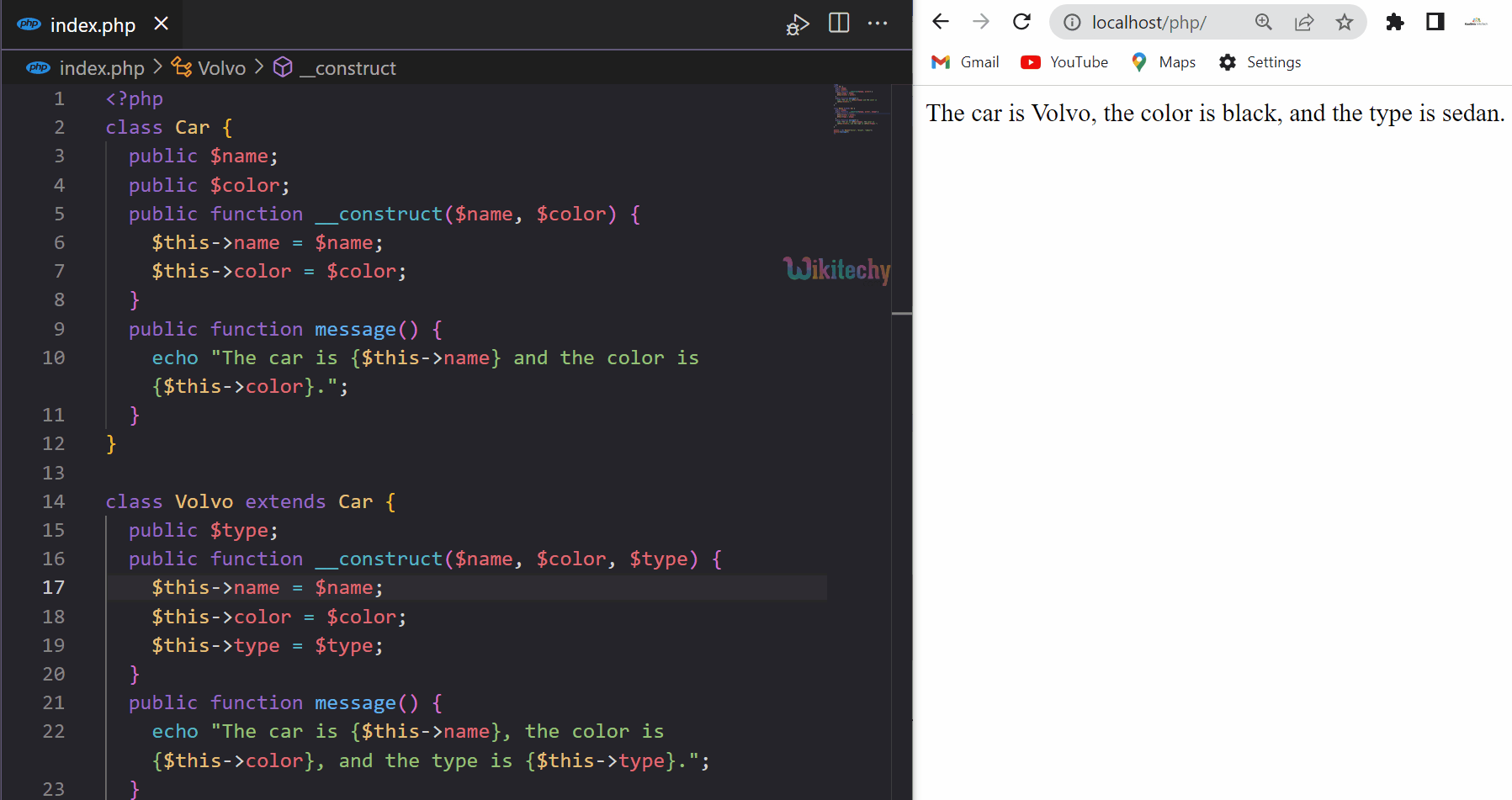The width and height of the screenshot is (1512, 800).
Task: Open the editor More Actions ellipsis menu
Action: click(877, 23)
